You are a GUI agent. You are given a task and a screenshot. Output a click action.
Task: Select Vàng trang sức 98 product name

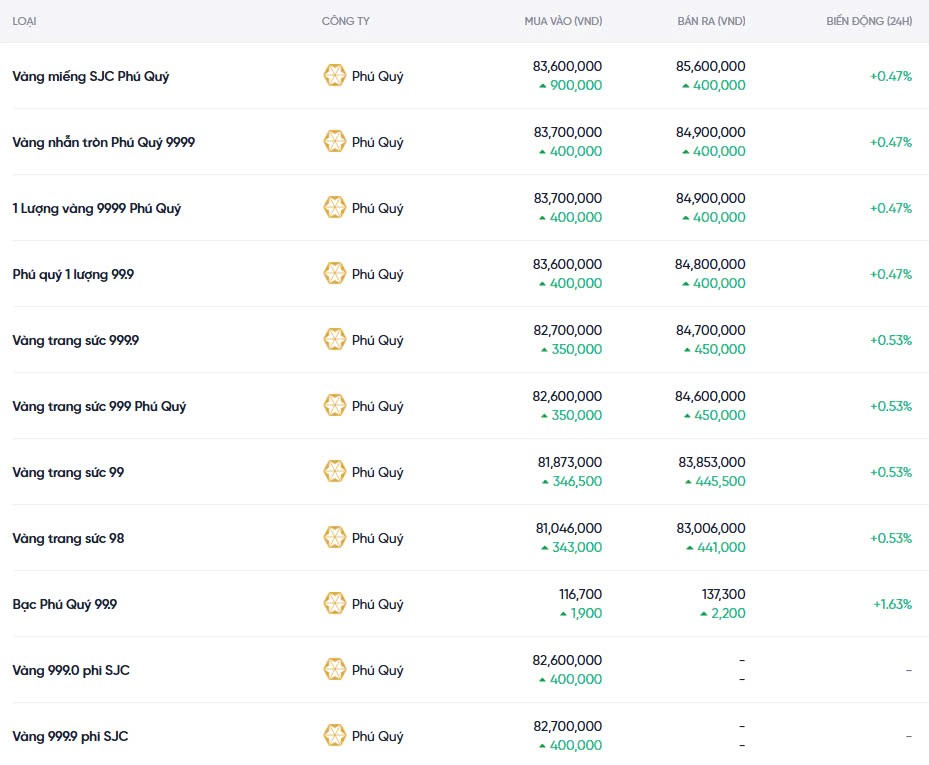point(68,538)
